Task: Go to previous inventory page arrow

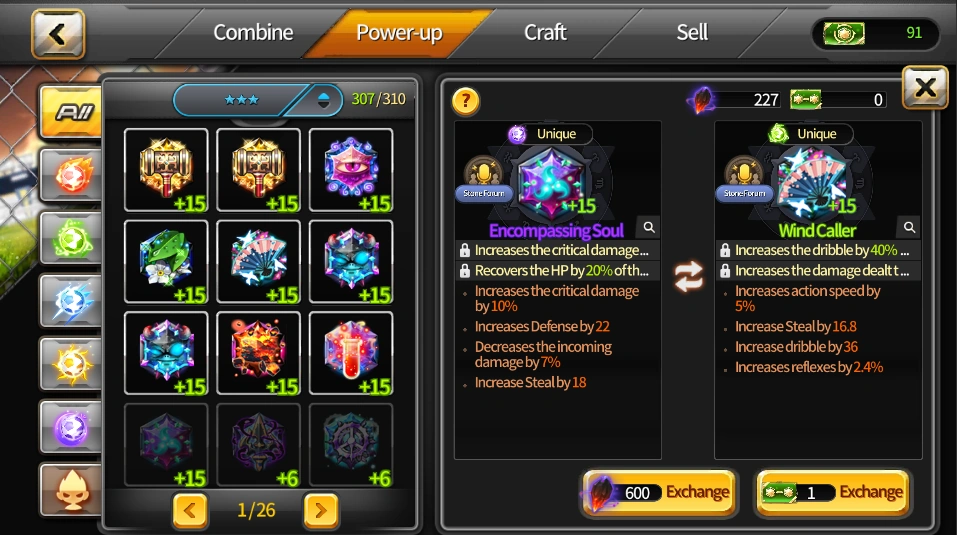Action: click(x=190, y=510)
